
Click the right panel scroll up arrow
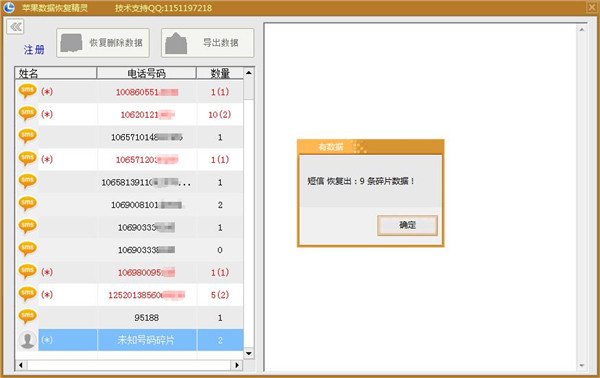pyautogui.click(x=582, y=29)
